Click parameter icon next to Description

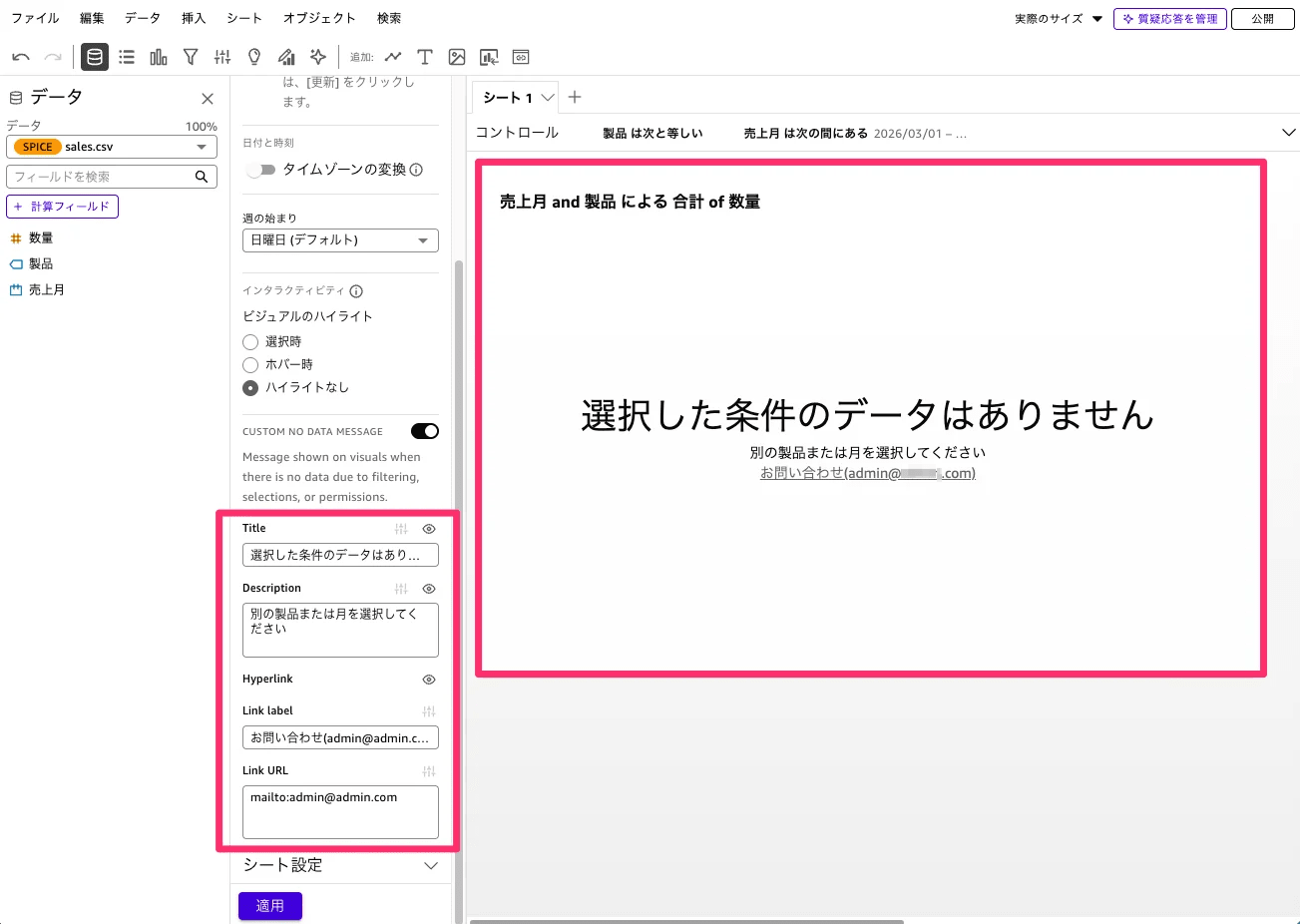(x=401, y=589)
